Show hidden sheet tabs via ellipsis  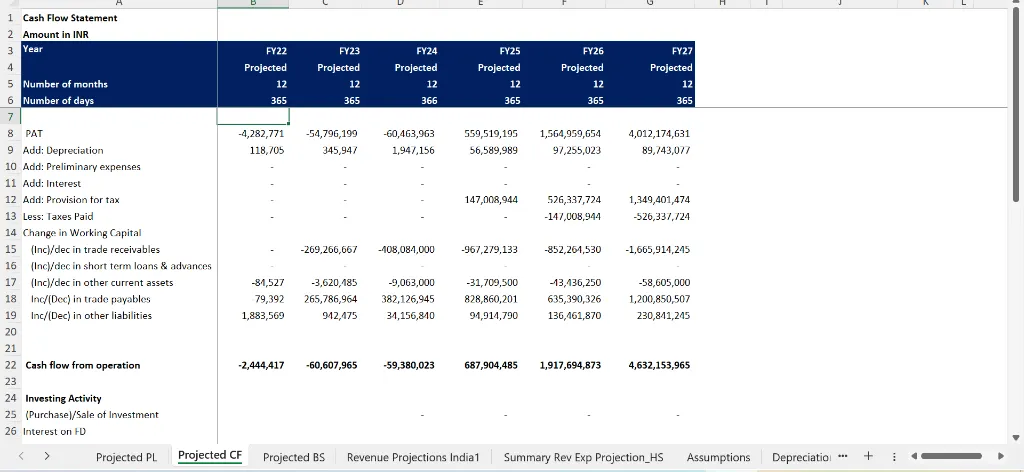click(x=845, y=457)
